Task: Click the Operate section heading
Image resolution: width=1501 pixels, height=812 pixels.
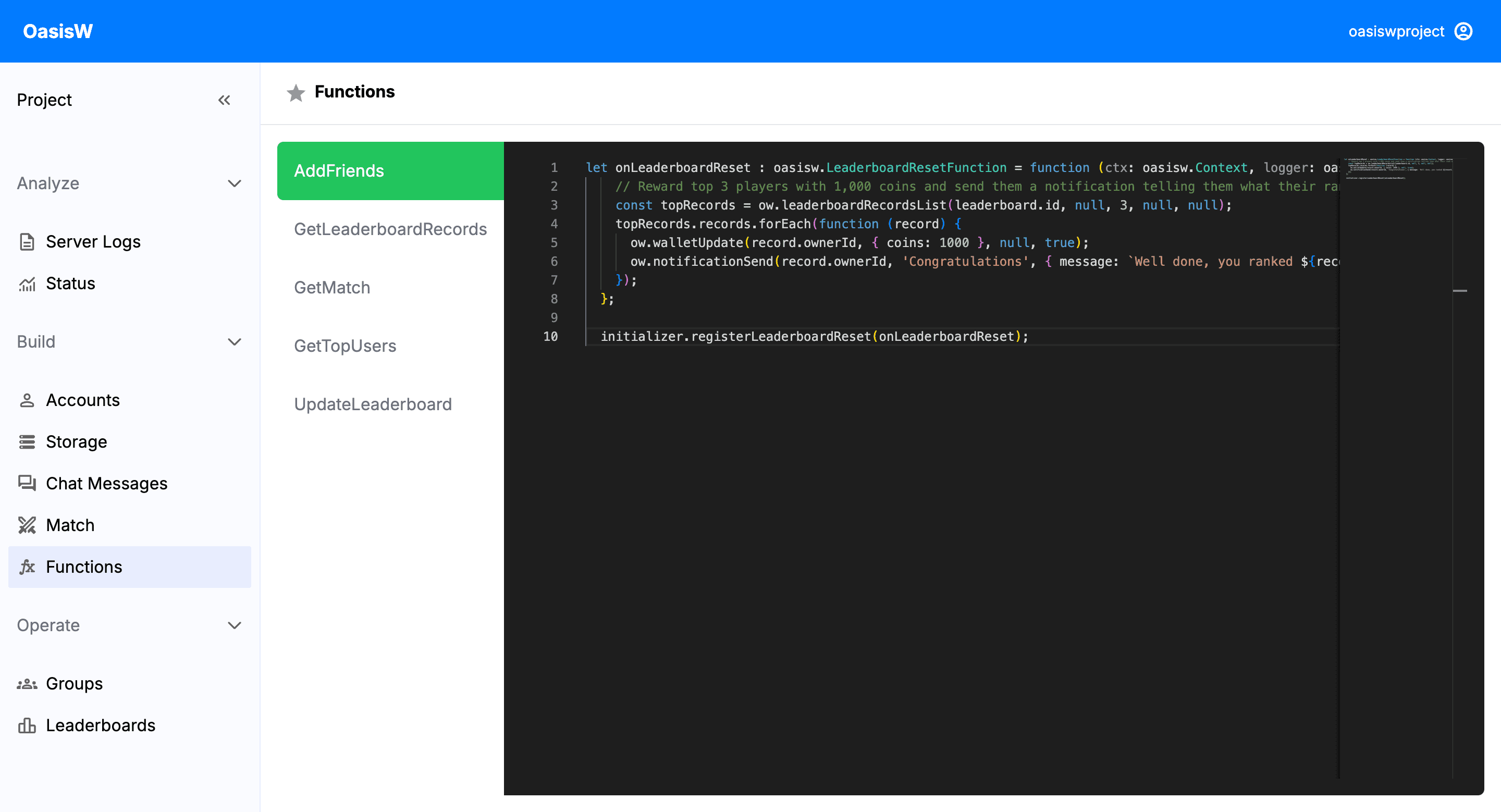Action: click(48, 625)
